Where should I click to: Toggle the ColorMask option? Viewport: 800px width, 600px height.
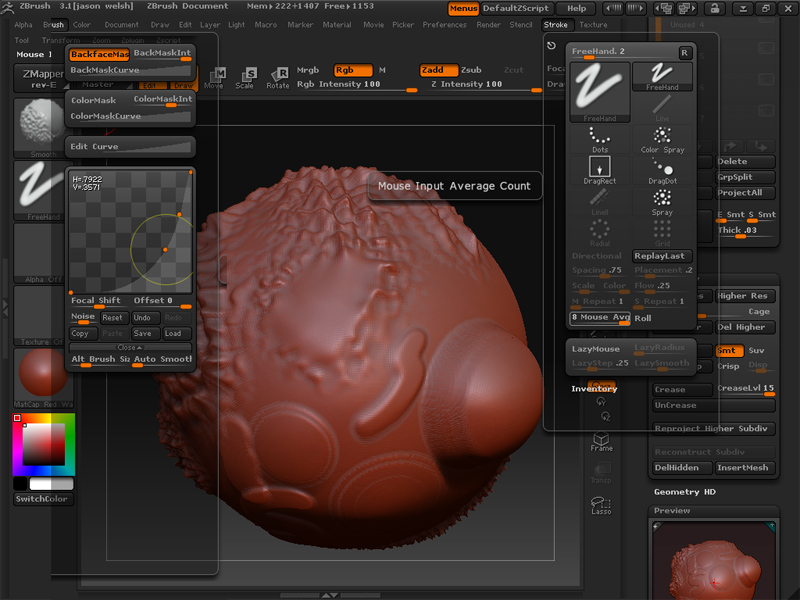pos(93,101)
